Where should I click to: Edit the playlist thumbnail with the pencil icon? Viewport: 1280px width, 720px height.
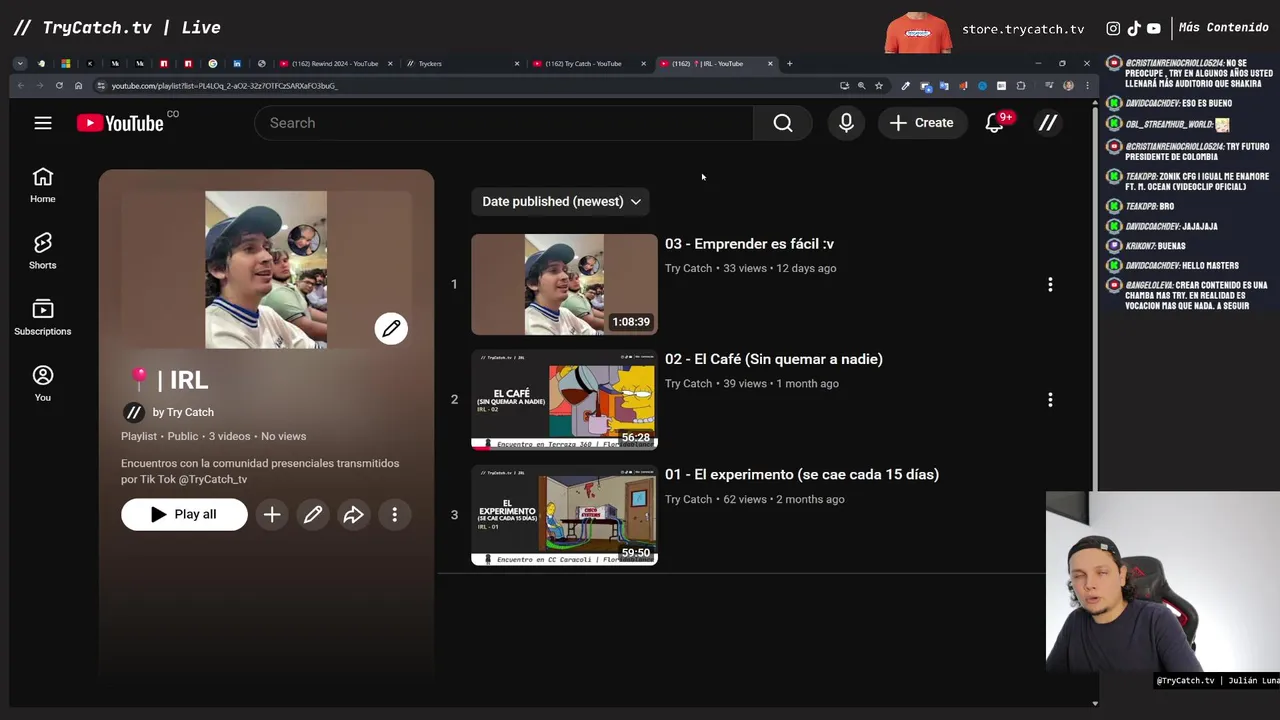pyautogui.click(x=391, y=328)
